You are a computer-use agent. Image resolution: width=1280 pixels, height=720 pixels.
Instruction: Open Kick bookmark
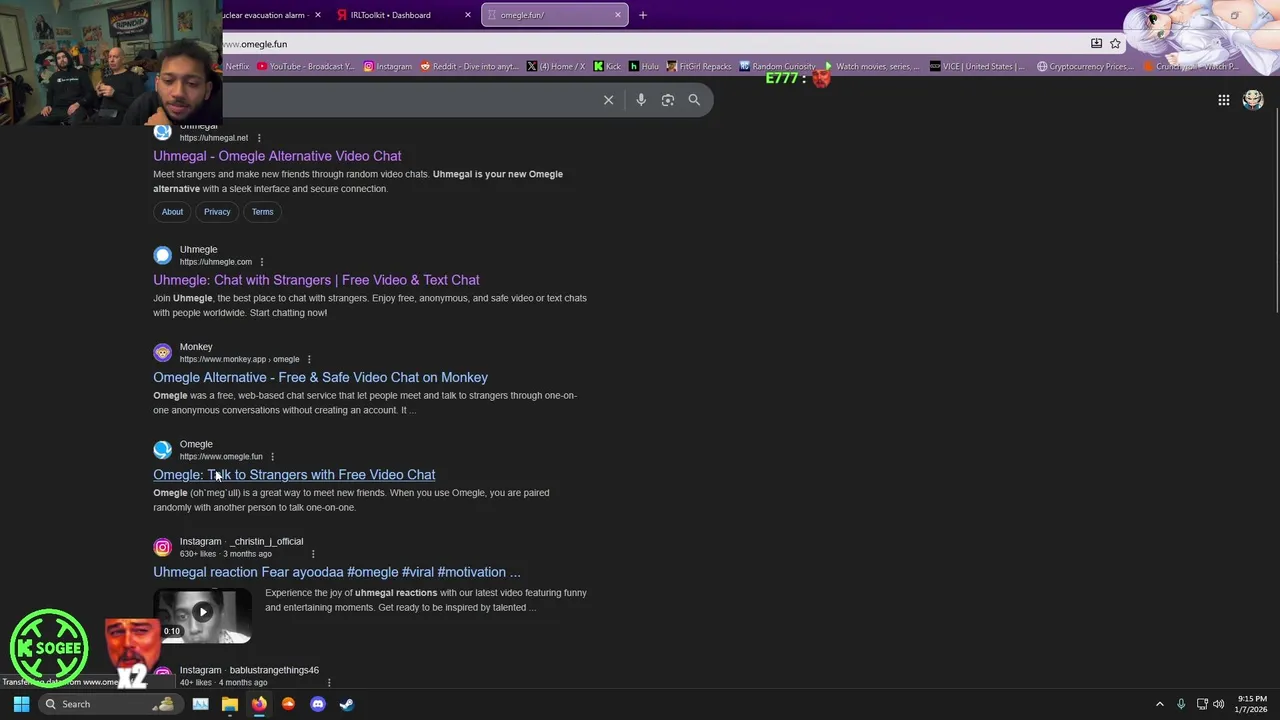click(607, 66)
